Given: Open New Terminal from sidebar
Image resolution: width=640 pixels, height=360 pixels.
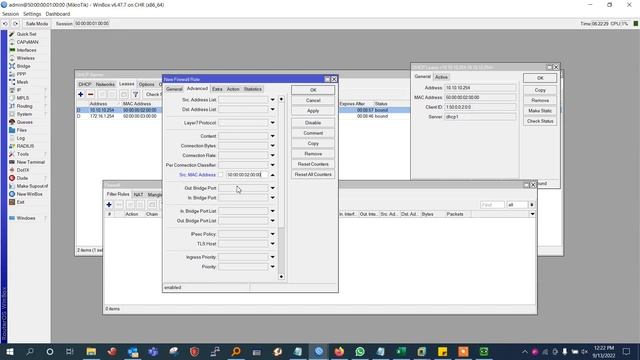Looking at the screenshot, I should tap(31, 162).
